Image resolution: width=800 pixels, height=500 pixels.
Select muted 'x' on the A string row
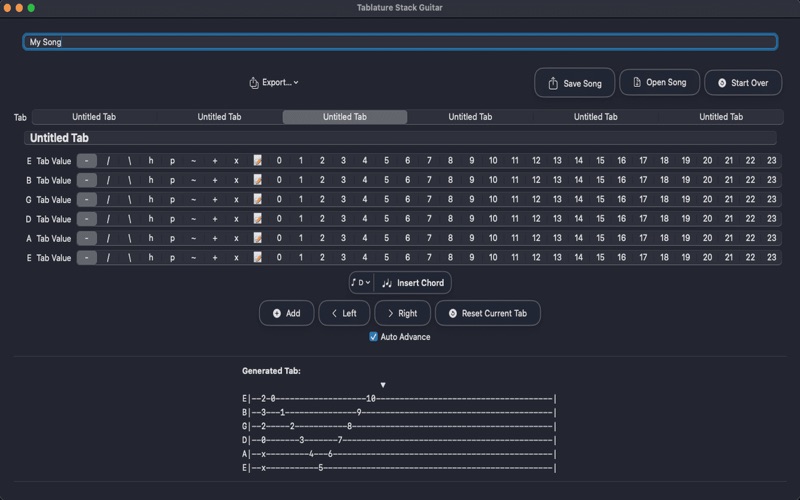click(x=236, y=238)
